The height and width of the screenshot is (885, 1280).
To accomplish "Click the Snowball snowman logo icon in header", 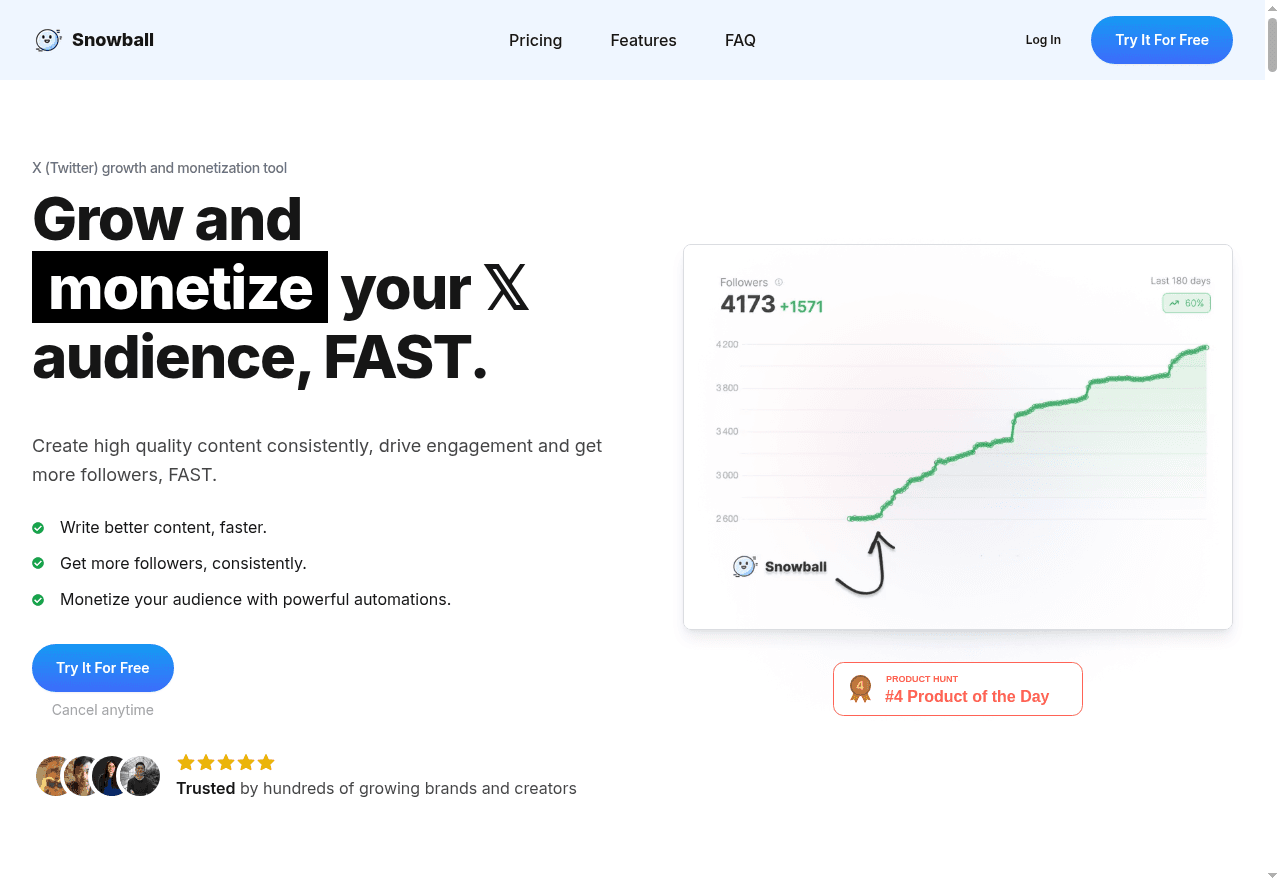I will (x=48, y=40).
